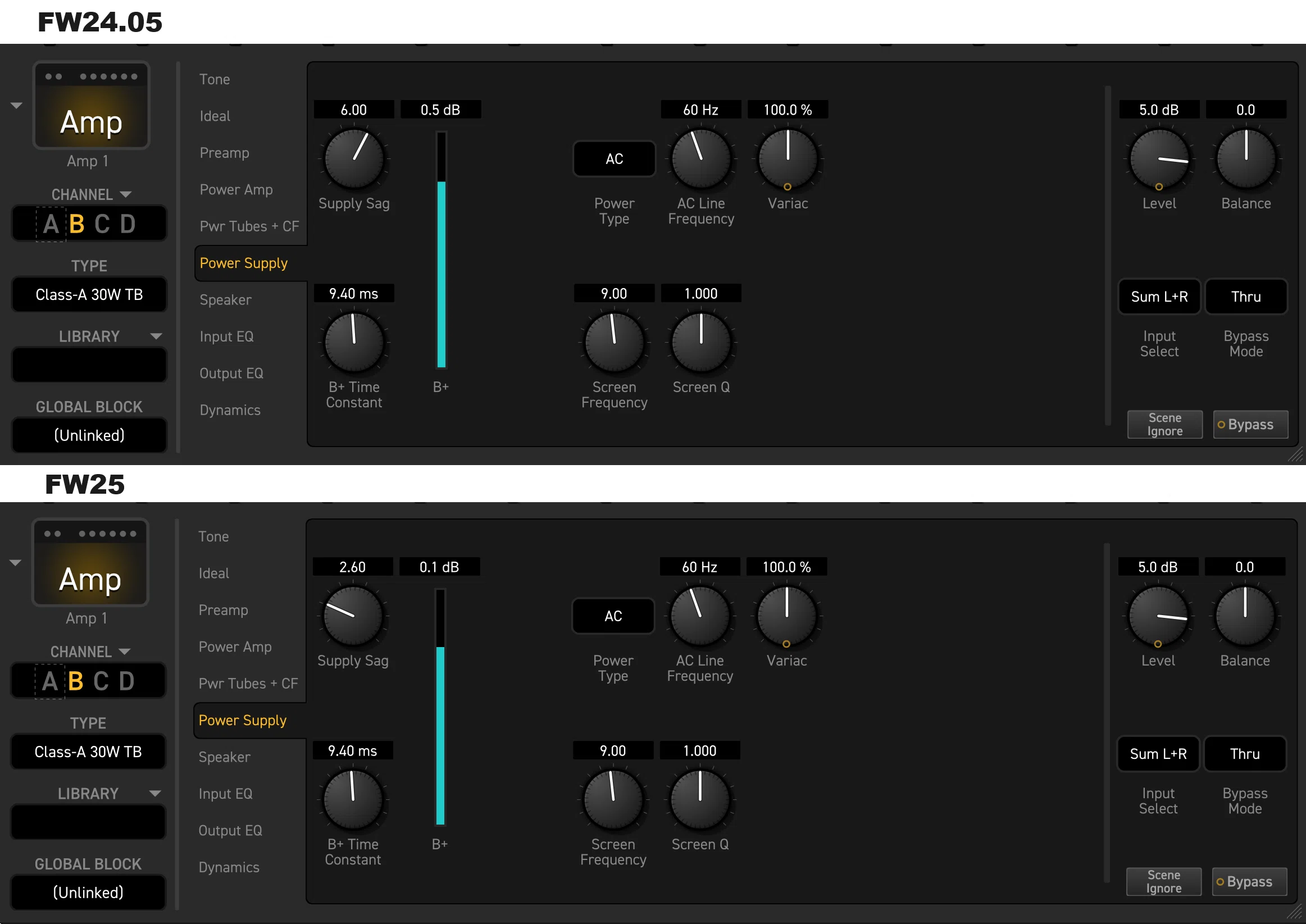Open the Class-A 30W TB type selector in FW24.05
This screenshot has width=1306, height=924.
pyautogui.click(x=89, y=295)
